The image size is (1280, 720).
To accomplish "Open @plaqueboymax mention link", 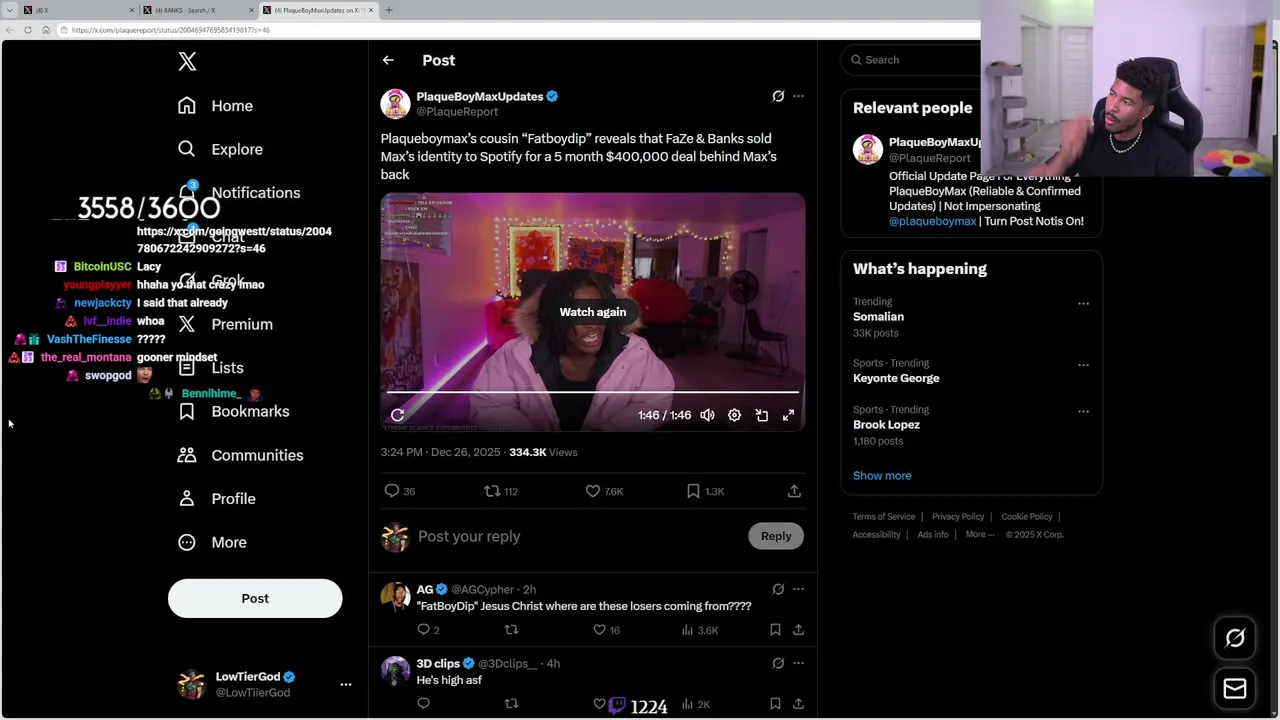I will pos(932,221).
